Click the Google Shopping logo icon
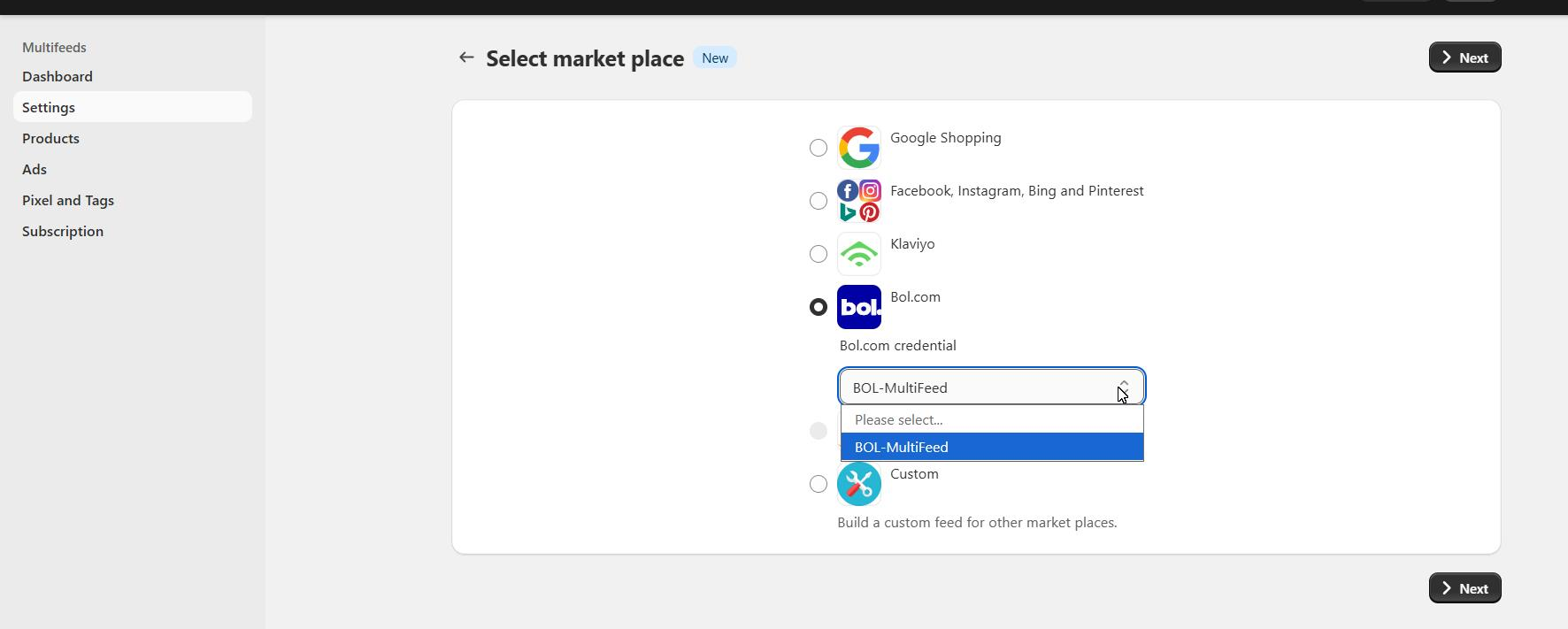This screenshot has height=629, width=1568. pos(858,148)
